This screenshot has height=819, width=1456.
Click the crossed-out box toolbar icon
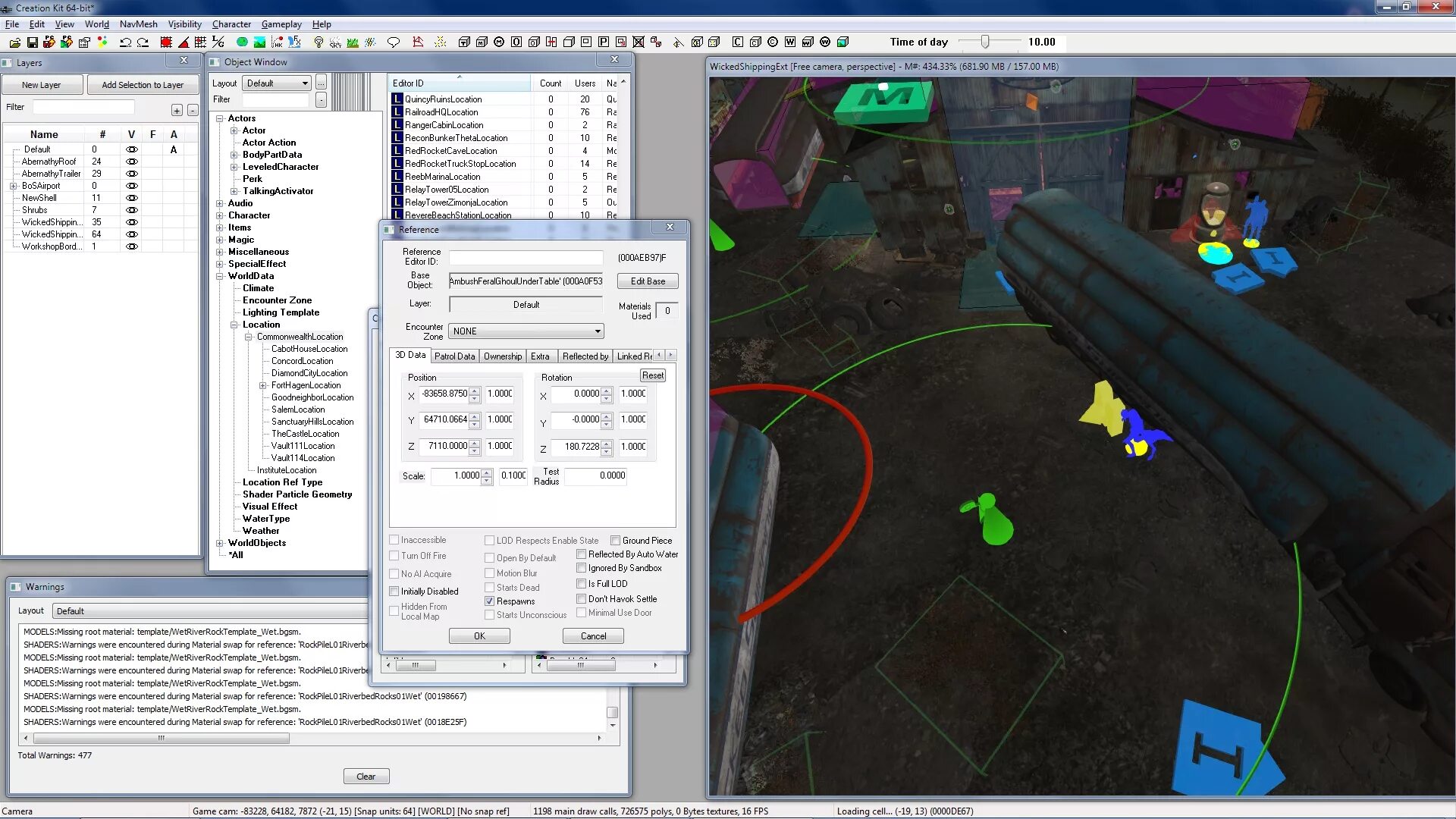coord(639,42)
